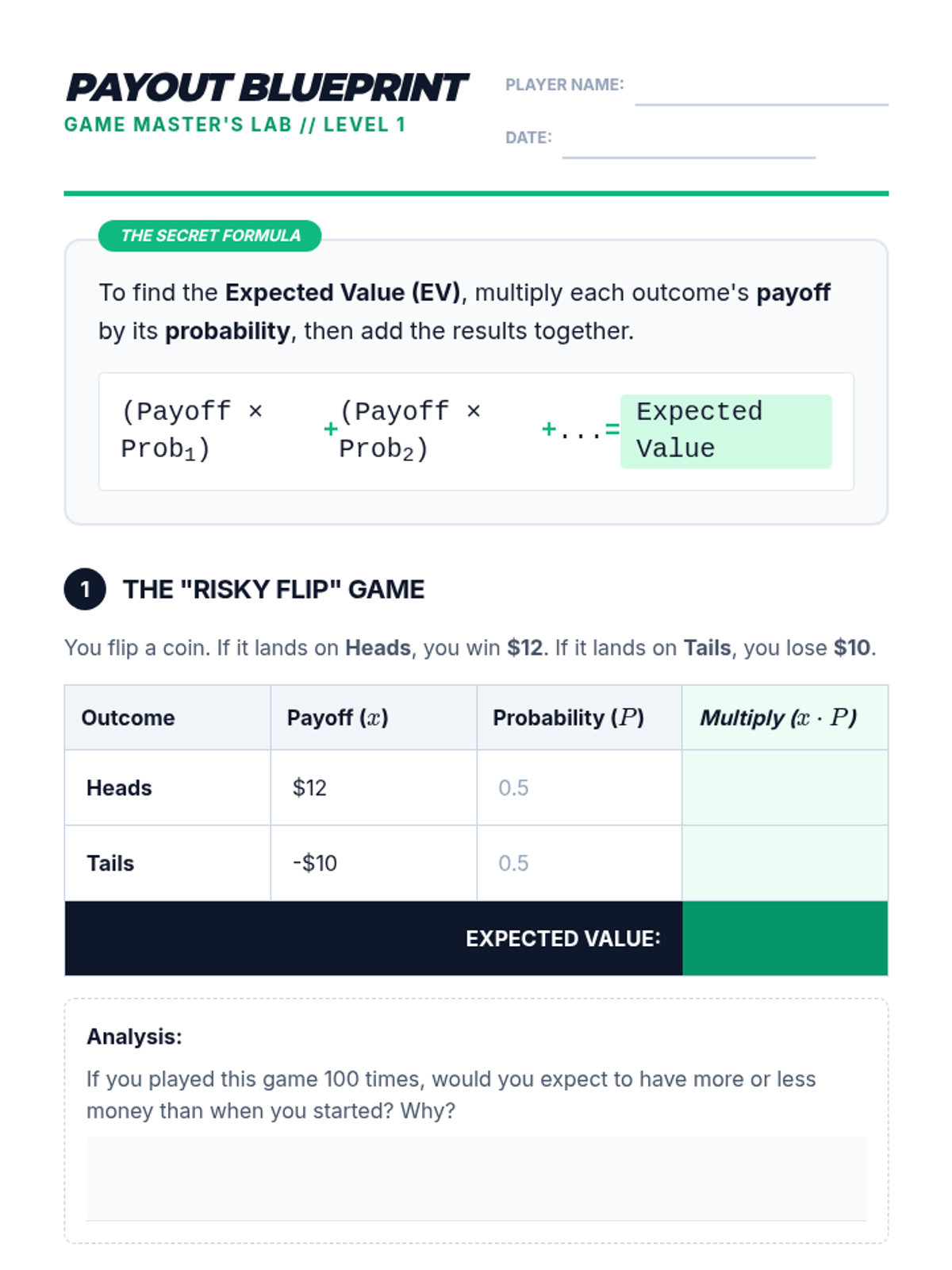Click the first green plus sign in formula
The width and height of the screenshot is (952, 1270).
331,429
